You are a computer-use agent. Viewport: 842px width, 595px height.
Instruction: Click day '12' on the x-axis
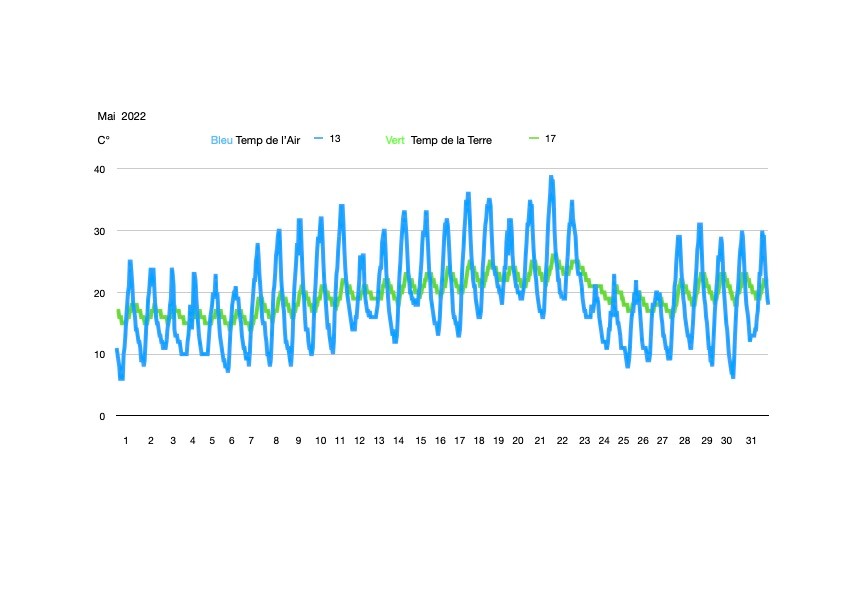tap(359, 440)
